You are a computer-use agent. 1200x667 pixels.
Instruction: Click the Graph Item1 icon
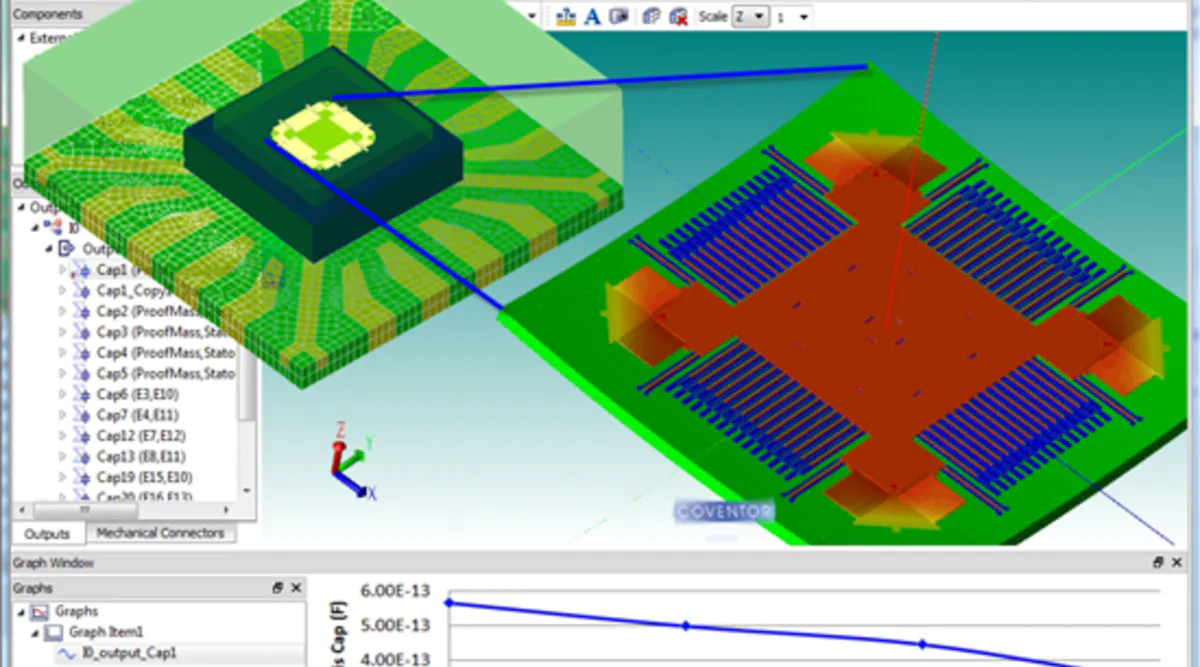pos(55,632)
